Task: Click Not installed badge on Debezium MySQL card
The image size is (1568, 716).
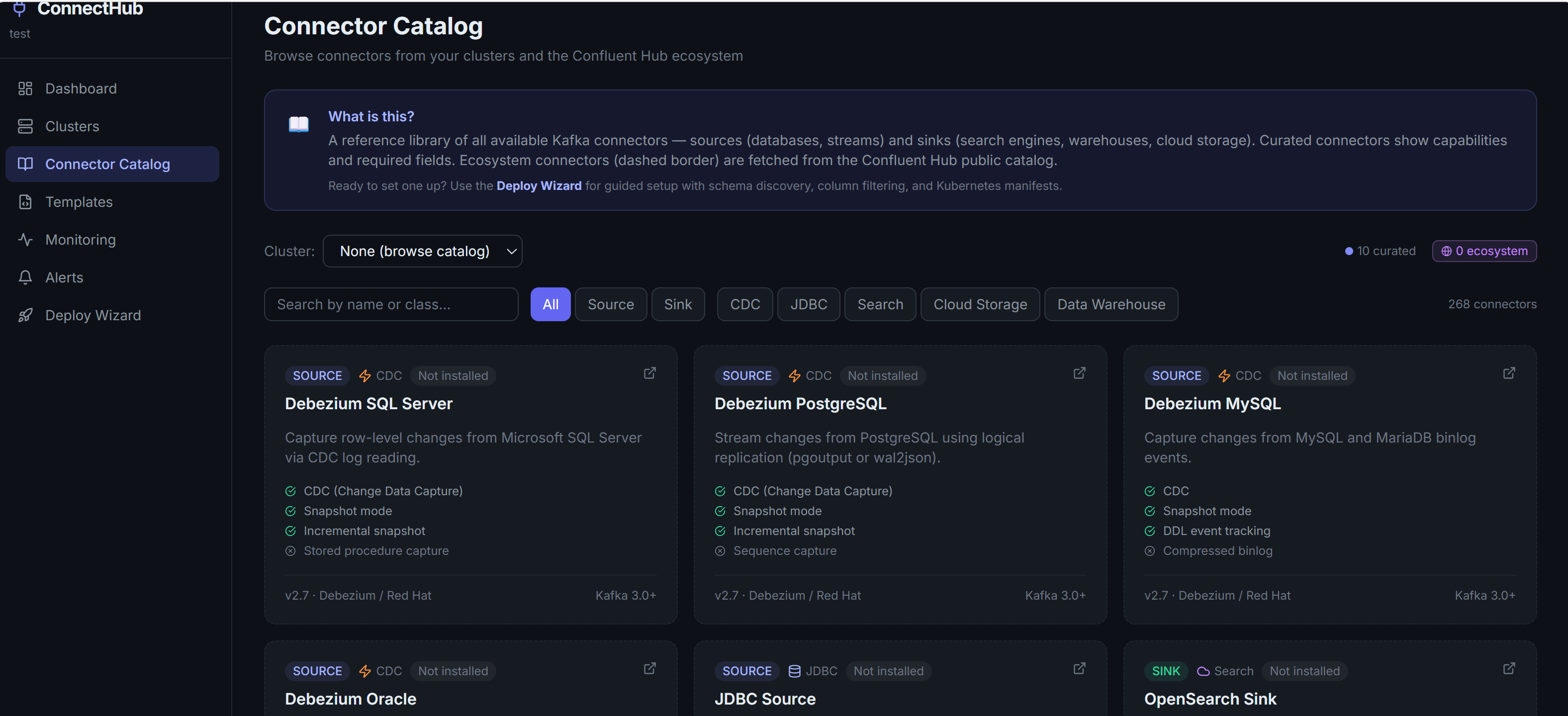Action: coord(1312,376)
